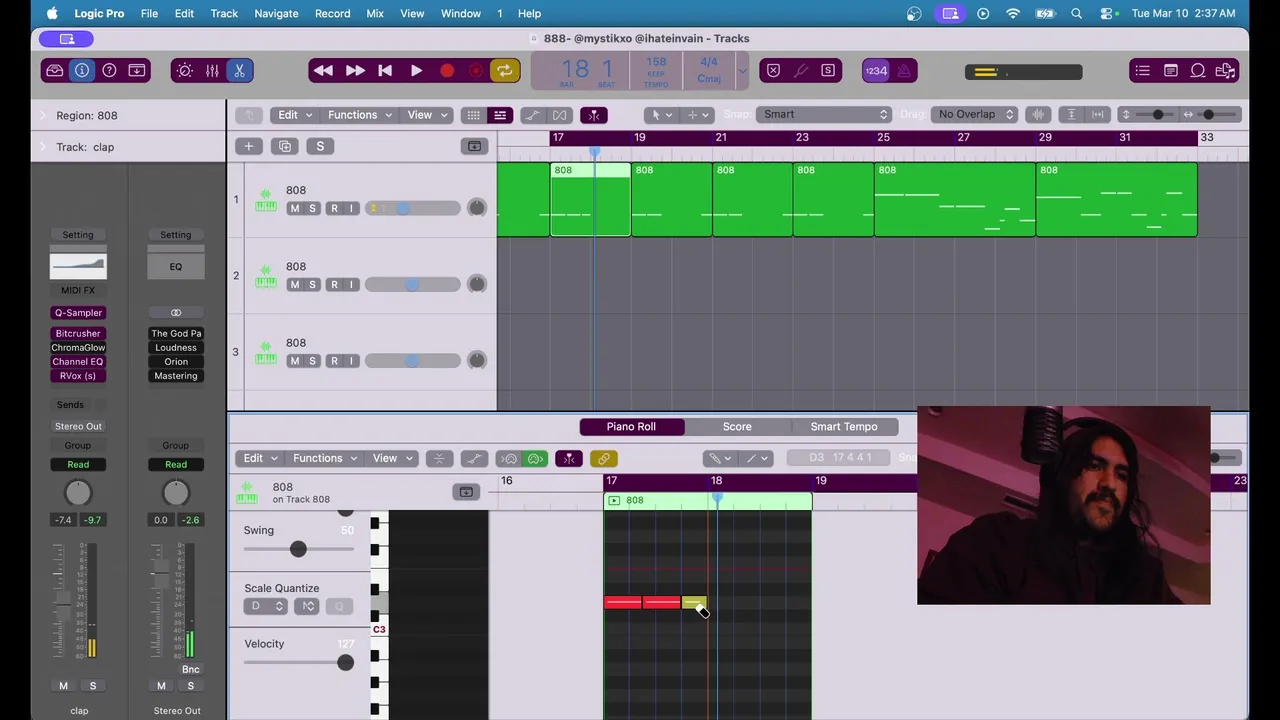This screenshot has width=1280, height=720.
Task: Open Smart Controls dial icon
Action: 184,71
